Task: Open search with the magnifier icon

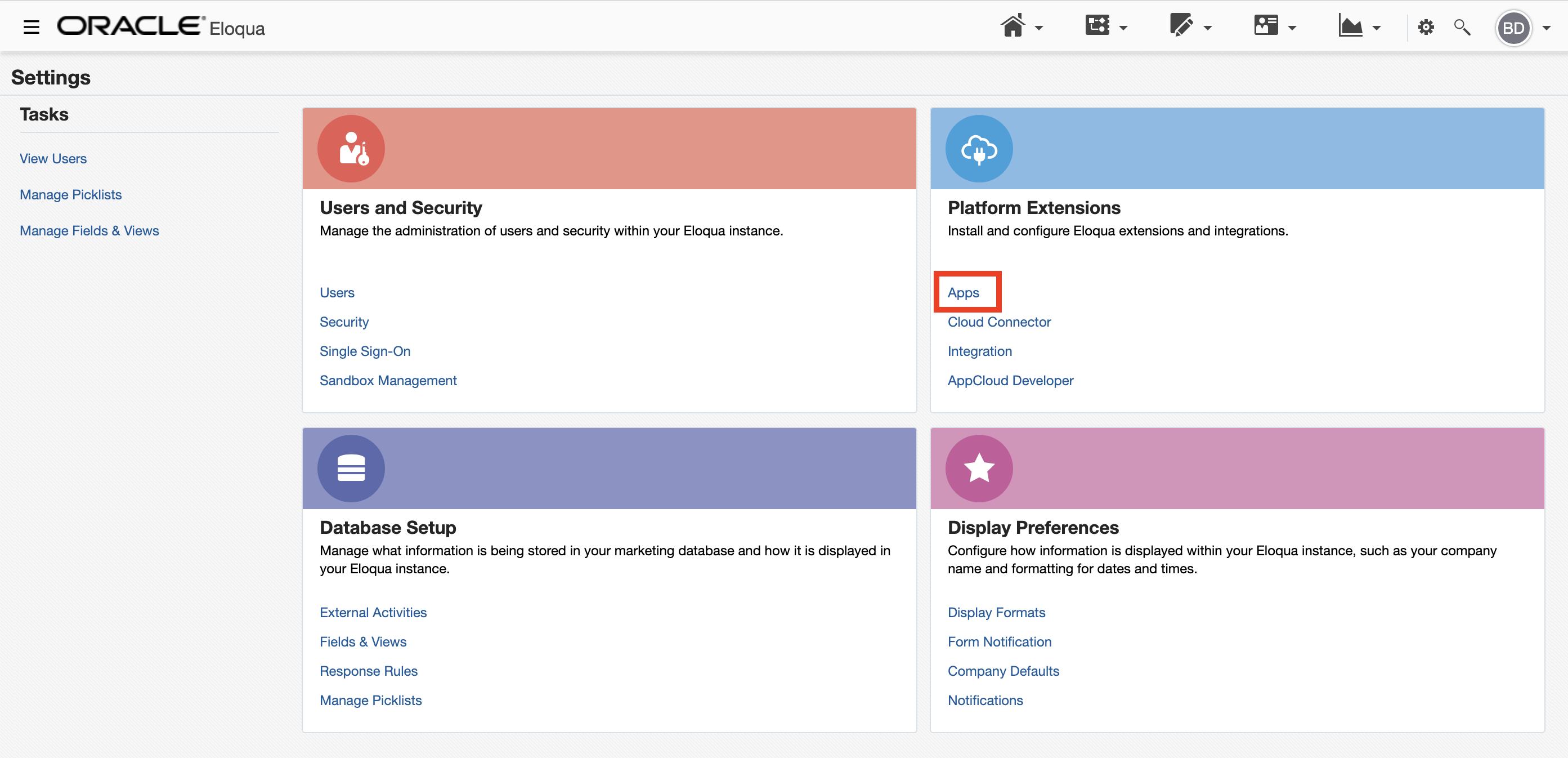Action: pyautogui.click(x=1462, y=28)
